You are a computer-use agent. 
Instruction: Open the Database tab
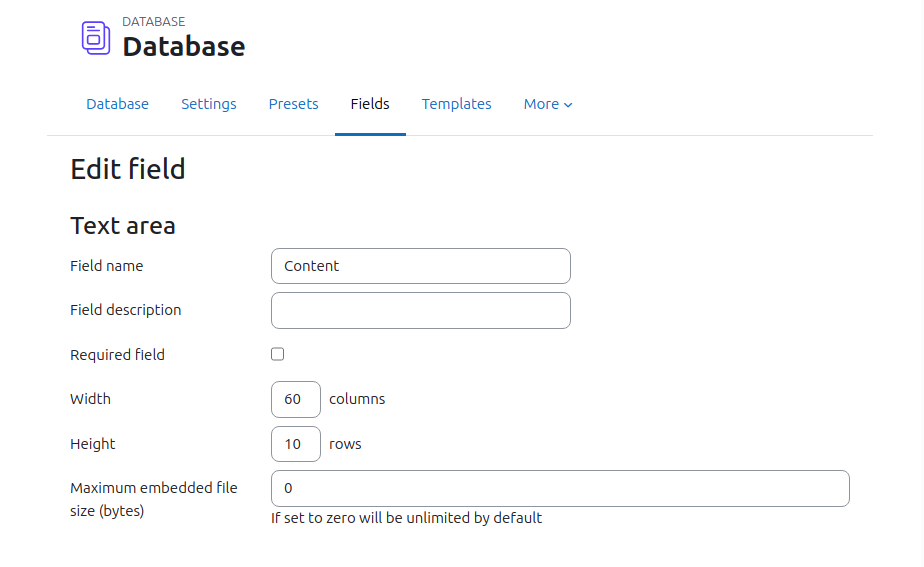[117, 104]
